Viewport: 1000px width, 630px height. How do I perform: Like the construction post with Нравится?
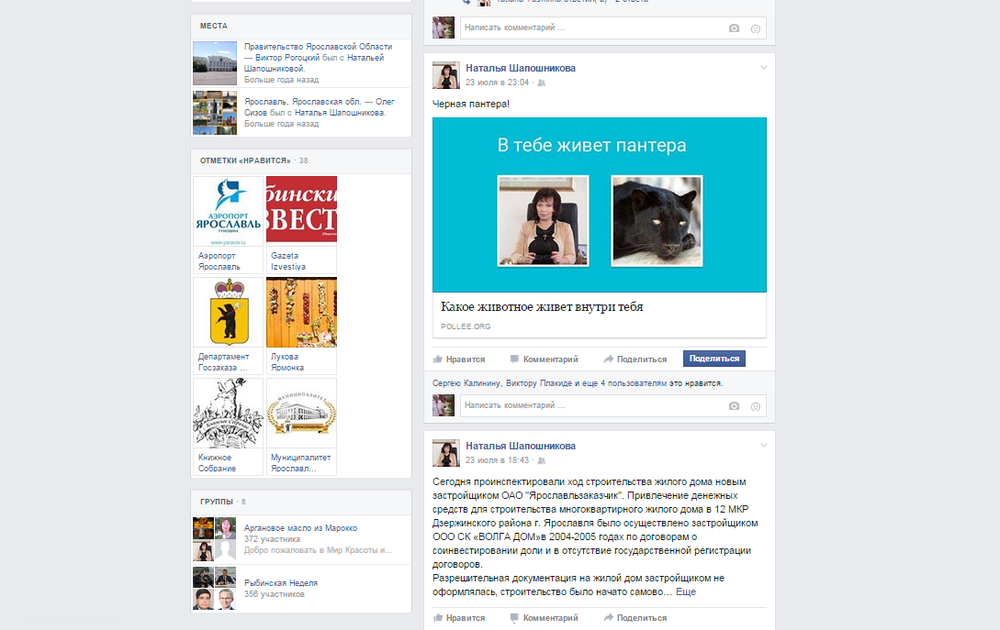pyautogui.click(x=459, y=618)
